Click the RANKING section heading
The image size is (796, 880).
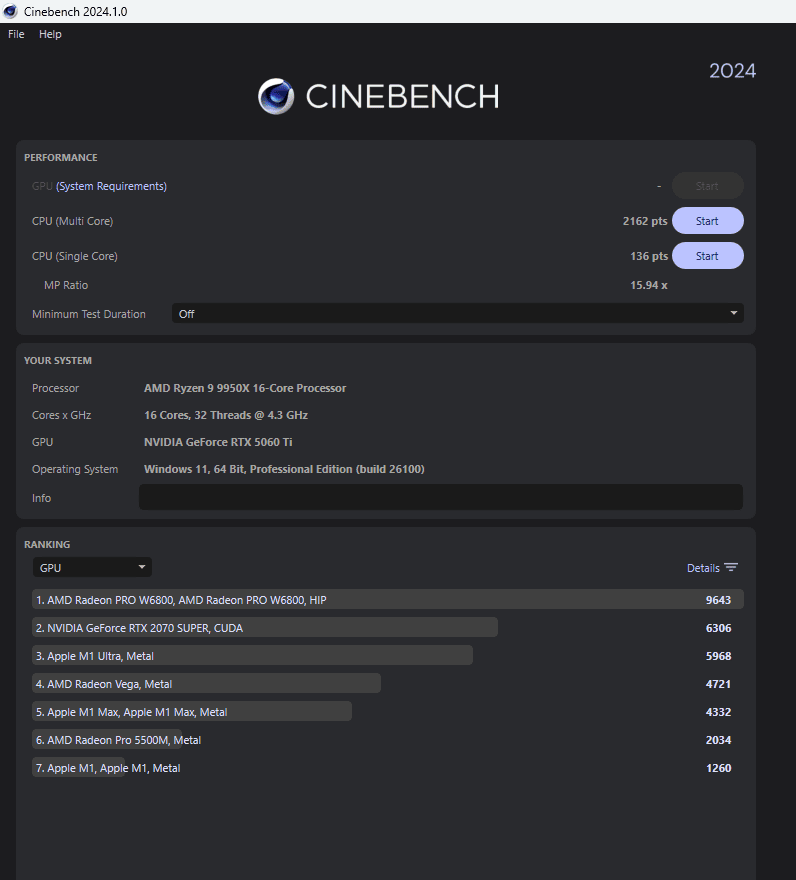coord(47,544)
